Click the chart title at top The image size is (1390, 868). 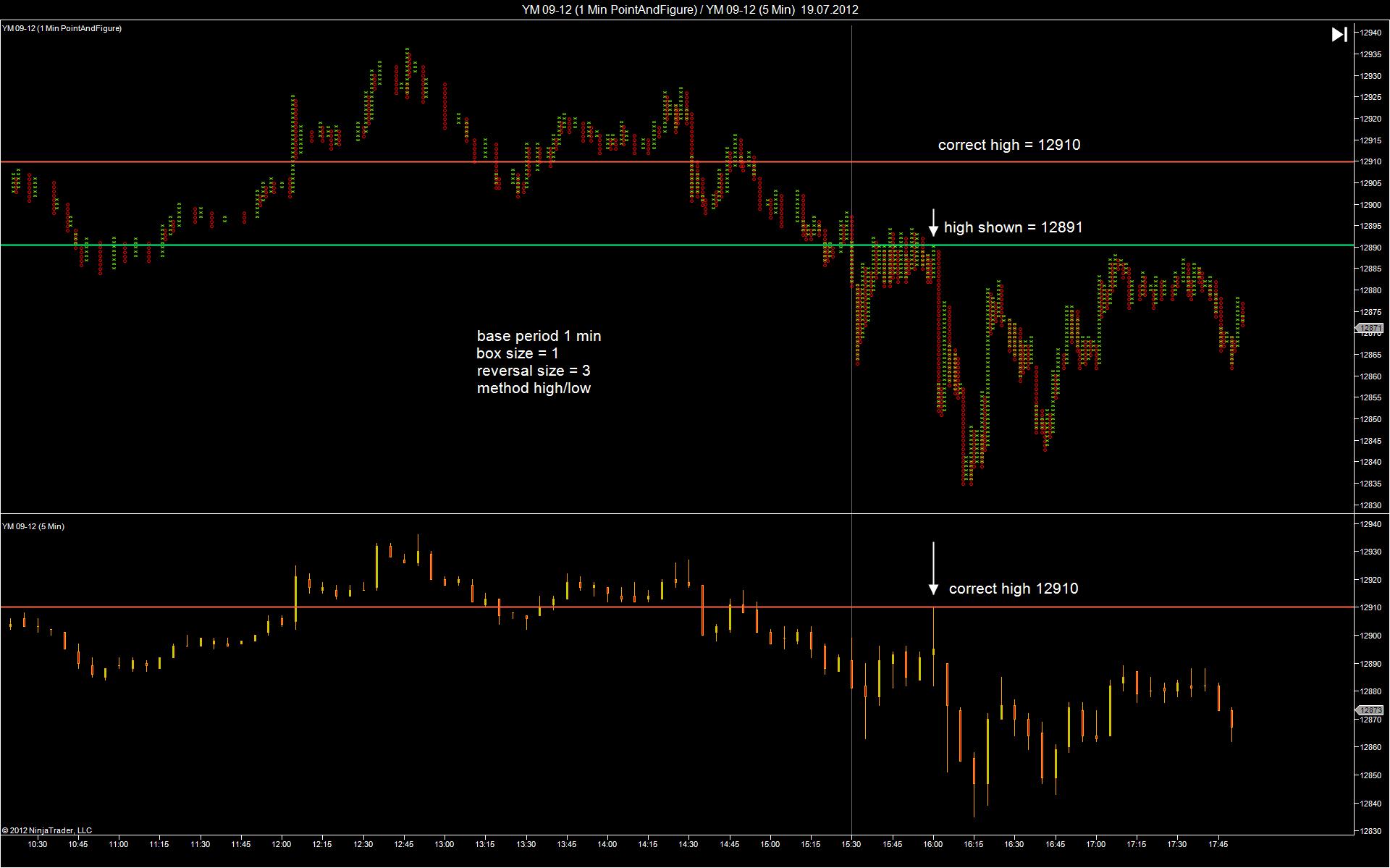690,9
